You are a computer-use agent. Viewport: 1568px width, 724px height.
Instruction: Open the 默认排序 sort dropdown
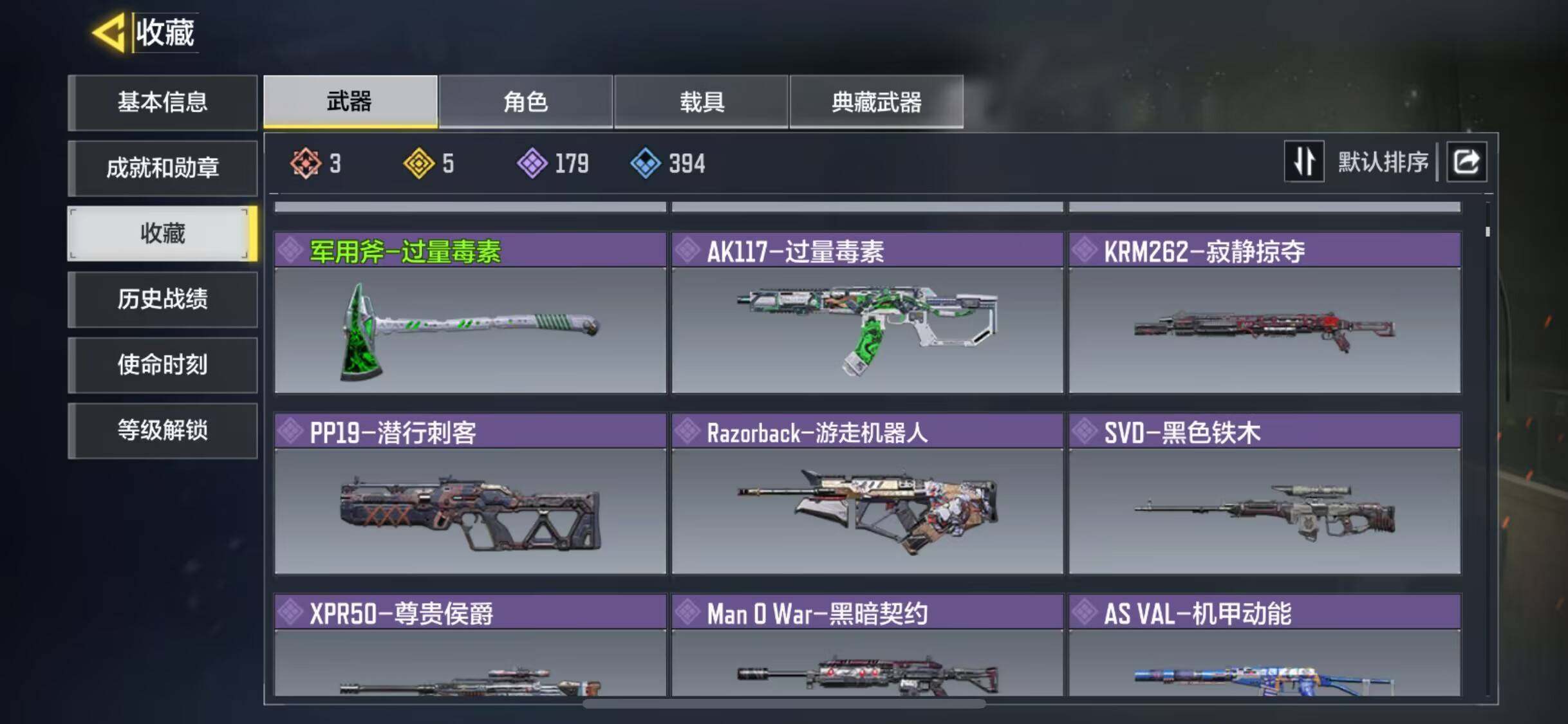[1383, 162]
